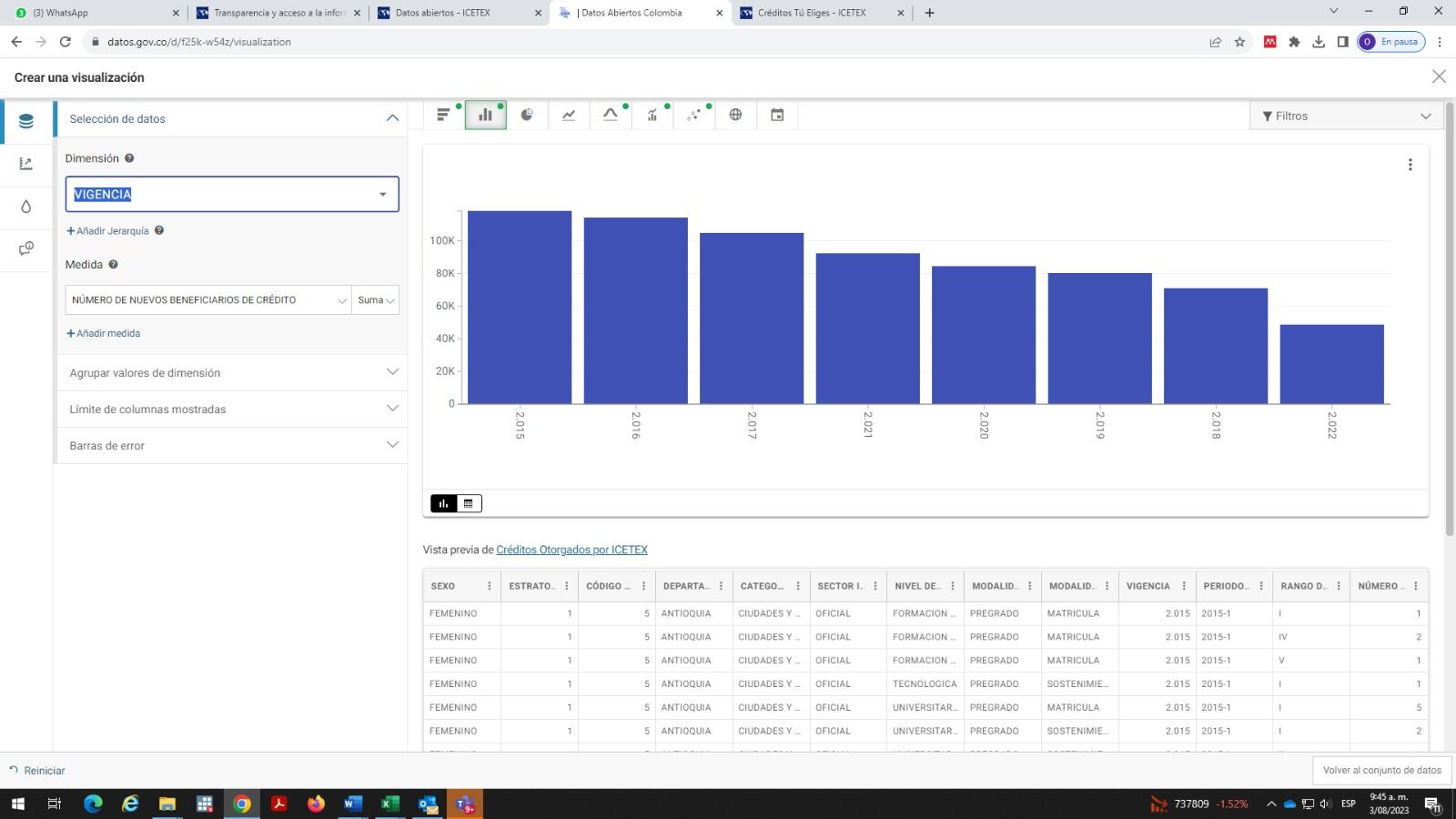Open the legends and info bubble panel
Screen dimensions: 1456x819
pyautogui.click(x=25, y=248)
